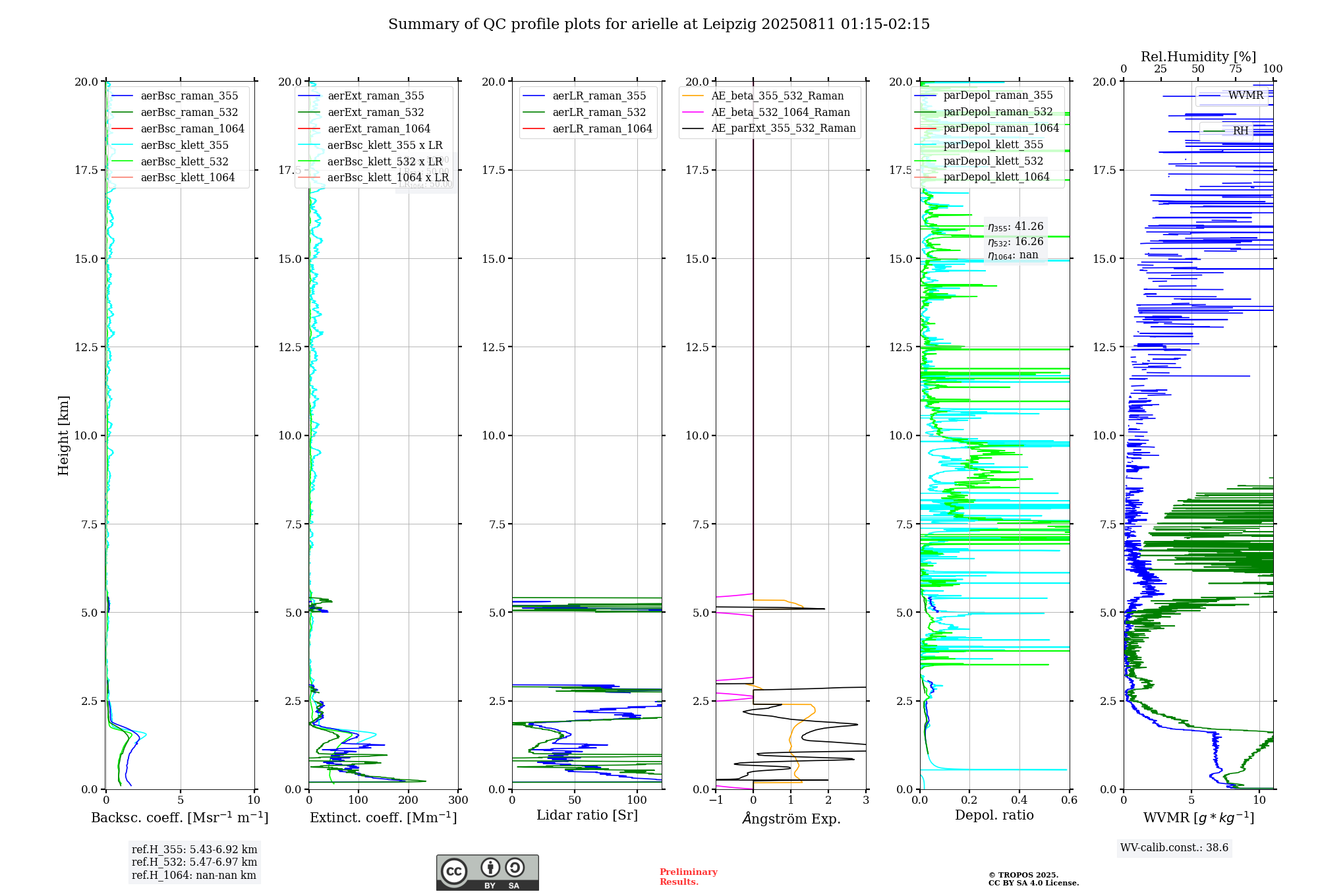Click the RH legend entry
1318x896 pixels.
pos(1226,131)
